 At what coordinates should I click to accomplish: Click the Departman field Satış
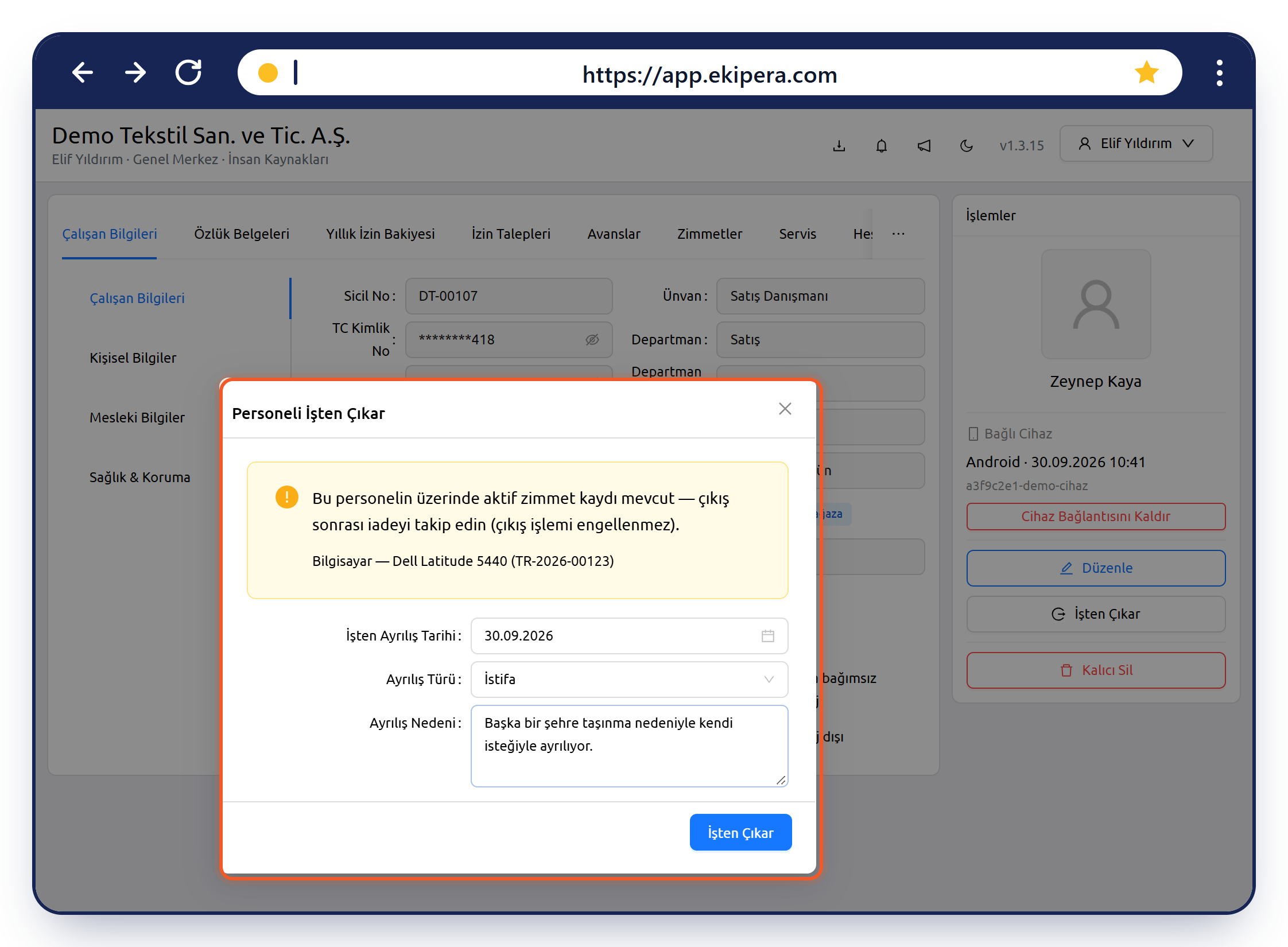click(x=820, y=340)
